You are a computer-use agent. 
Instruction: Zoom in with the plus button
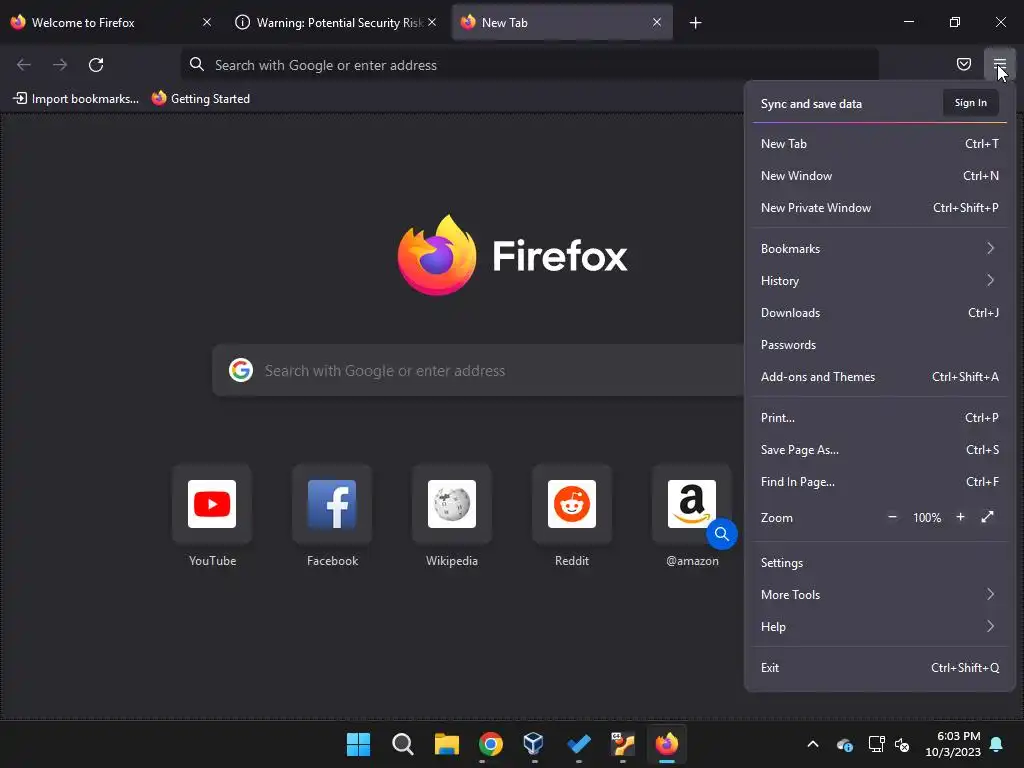click(960, 517)
